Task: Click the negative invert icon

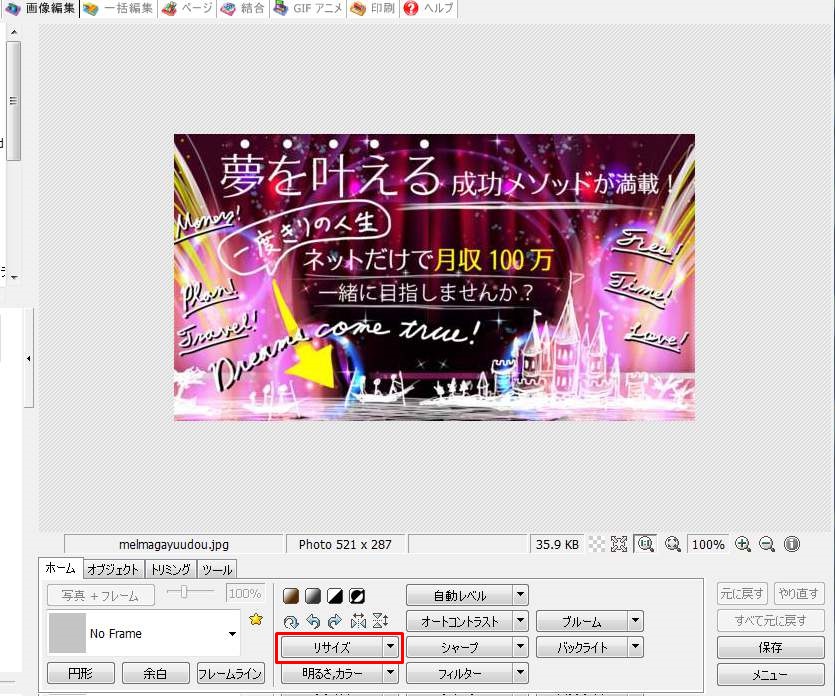Action: click(x=357, y=596)
